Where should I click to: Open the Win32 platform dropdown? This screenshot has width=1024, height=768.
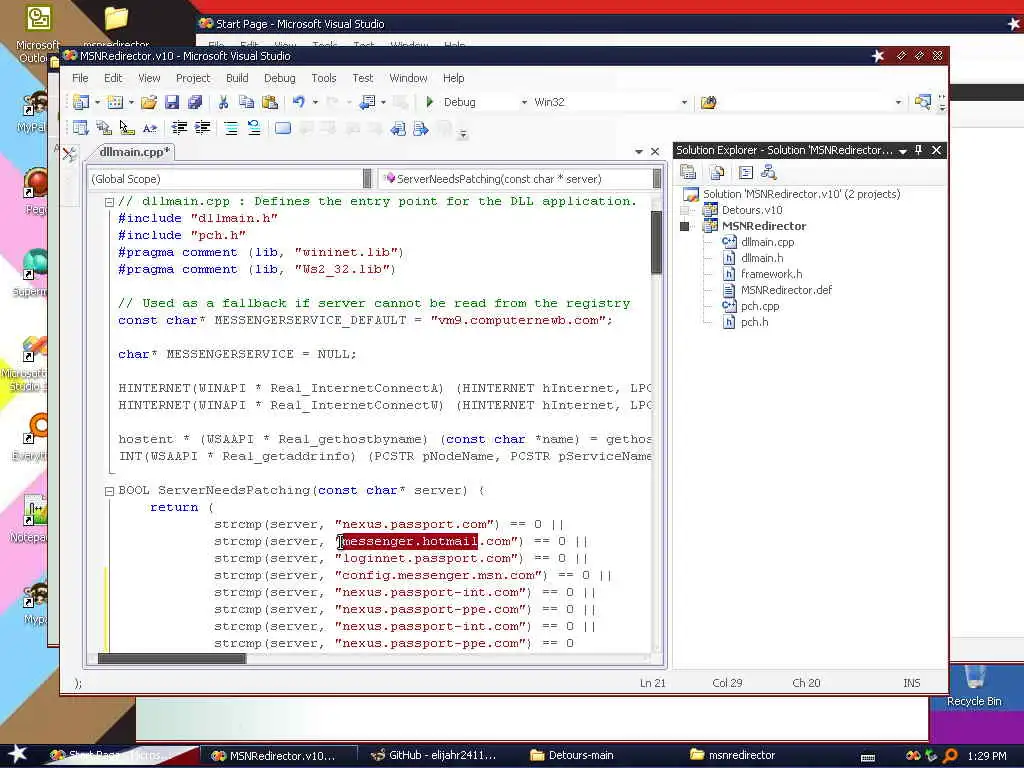[684, 103]
